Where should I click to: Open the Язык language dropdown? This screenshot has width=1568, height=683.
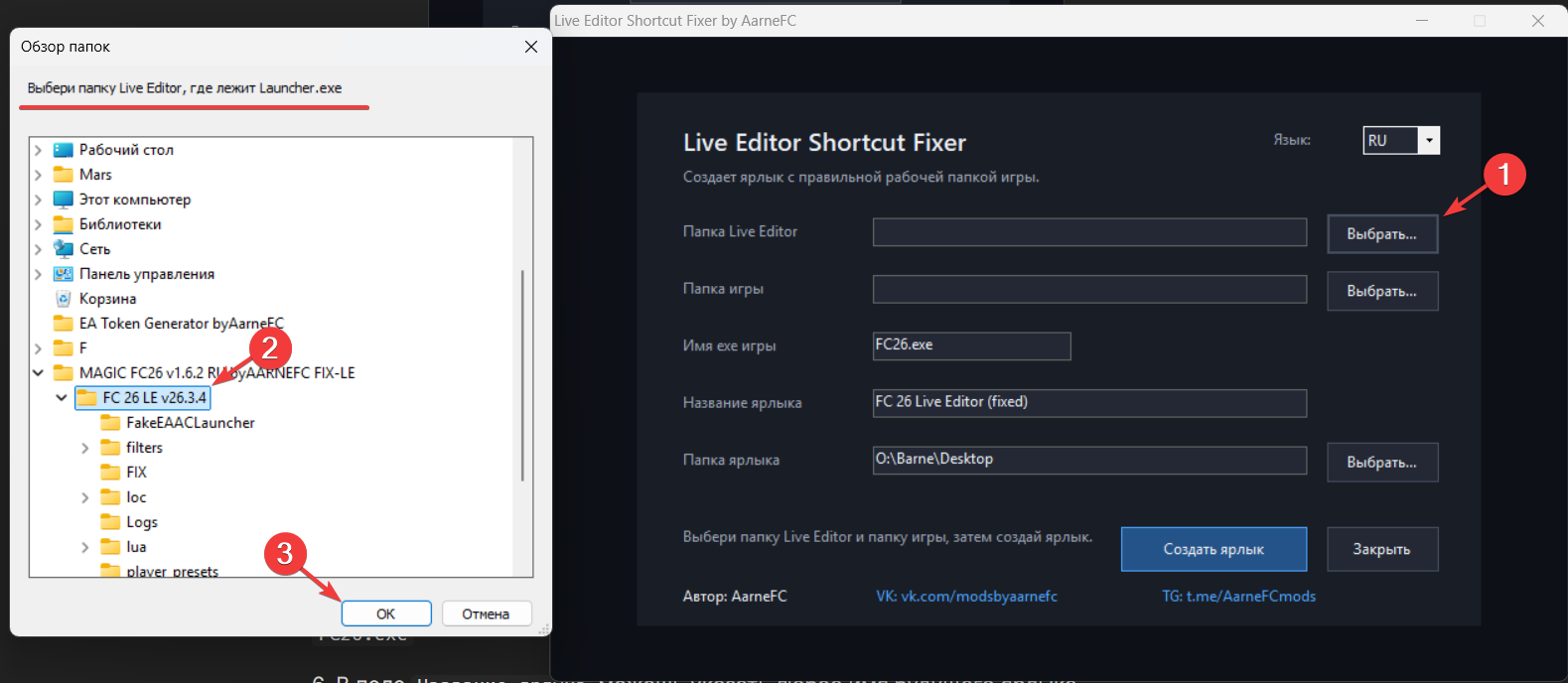1429,141
